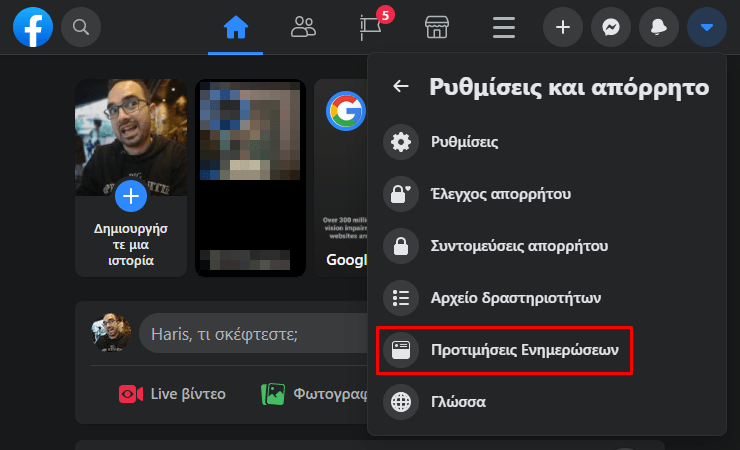Open the Marketplace tab icon
The height and width of the screenshot is (450, 740).
coord(437,27)
